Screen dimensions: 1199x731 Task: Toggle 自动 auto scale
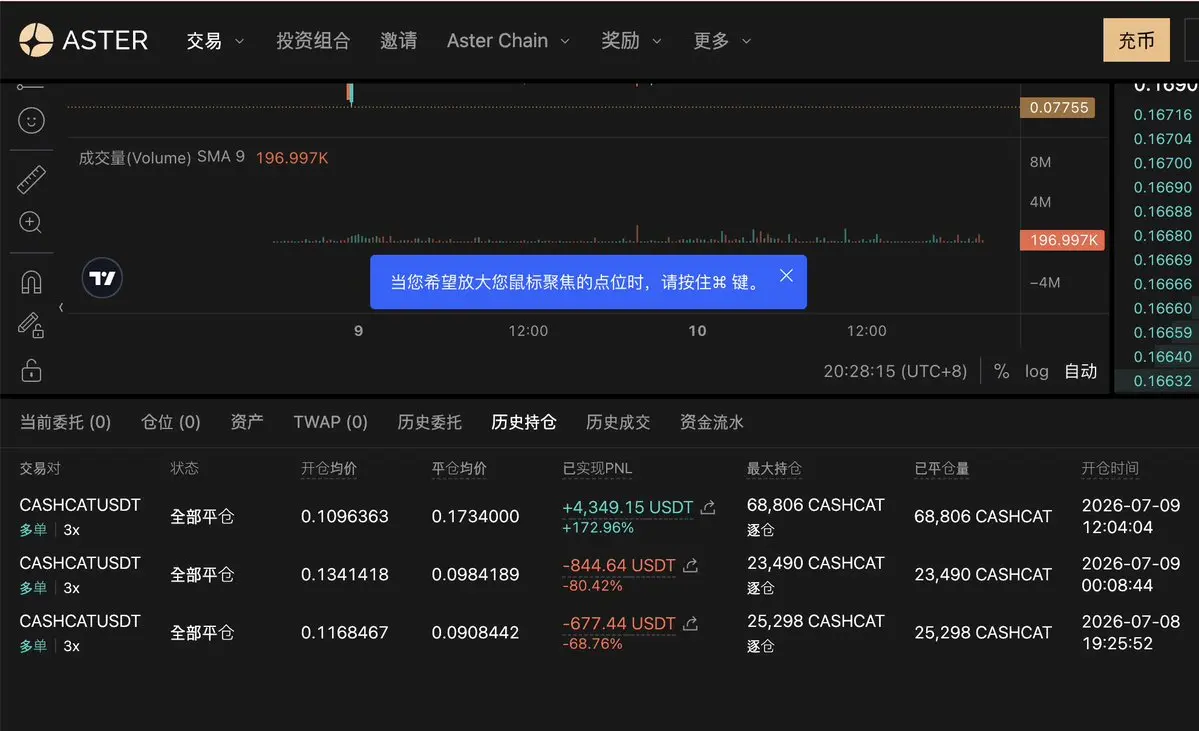(x=1080, y=371)
